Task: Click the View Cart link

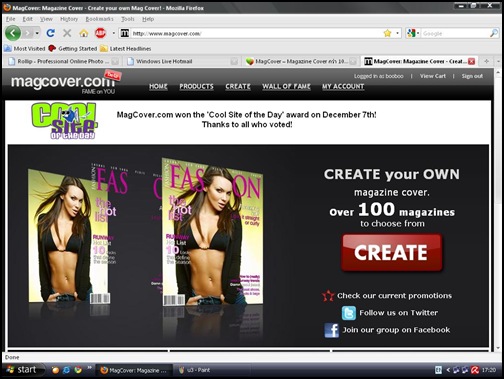Action: (x=432, y=76)
